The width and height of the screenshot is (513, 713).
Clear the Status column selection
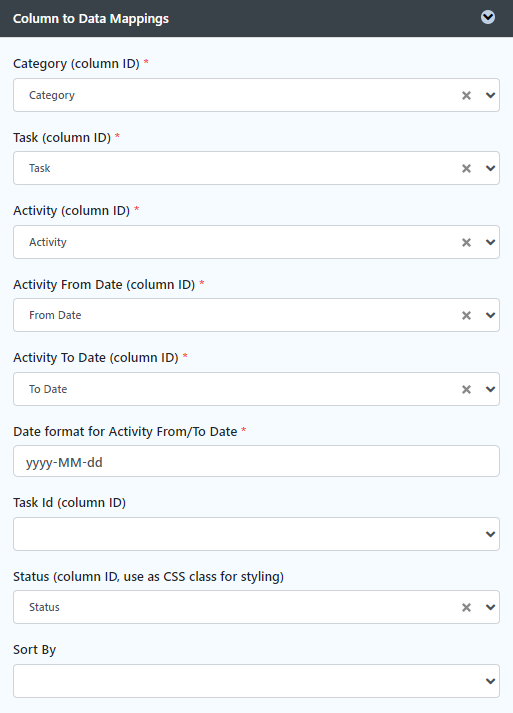click(x=466, y=608)
